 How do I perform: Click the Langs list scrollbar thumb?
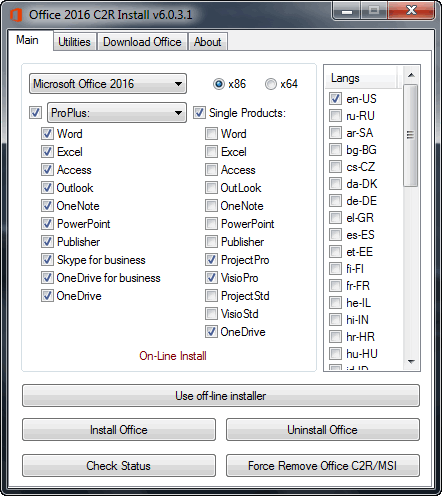pos(411,135)
